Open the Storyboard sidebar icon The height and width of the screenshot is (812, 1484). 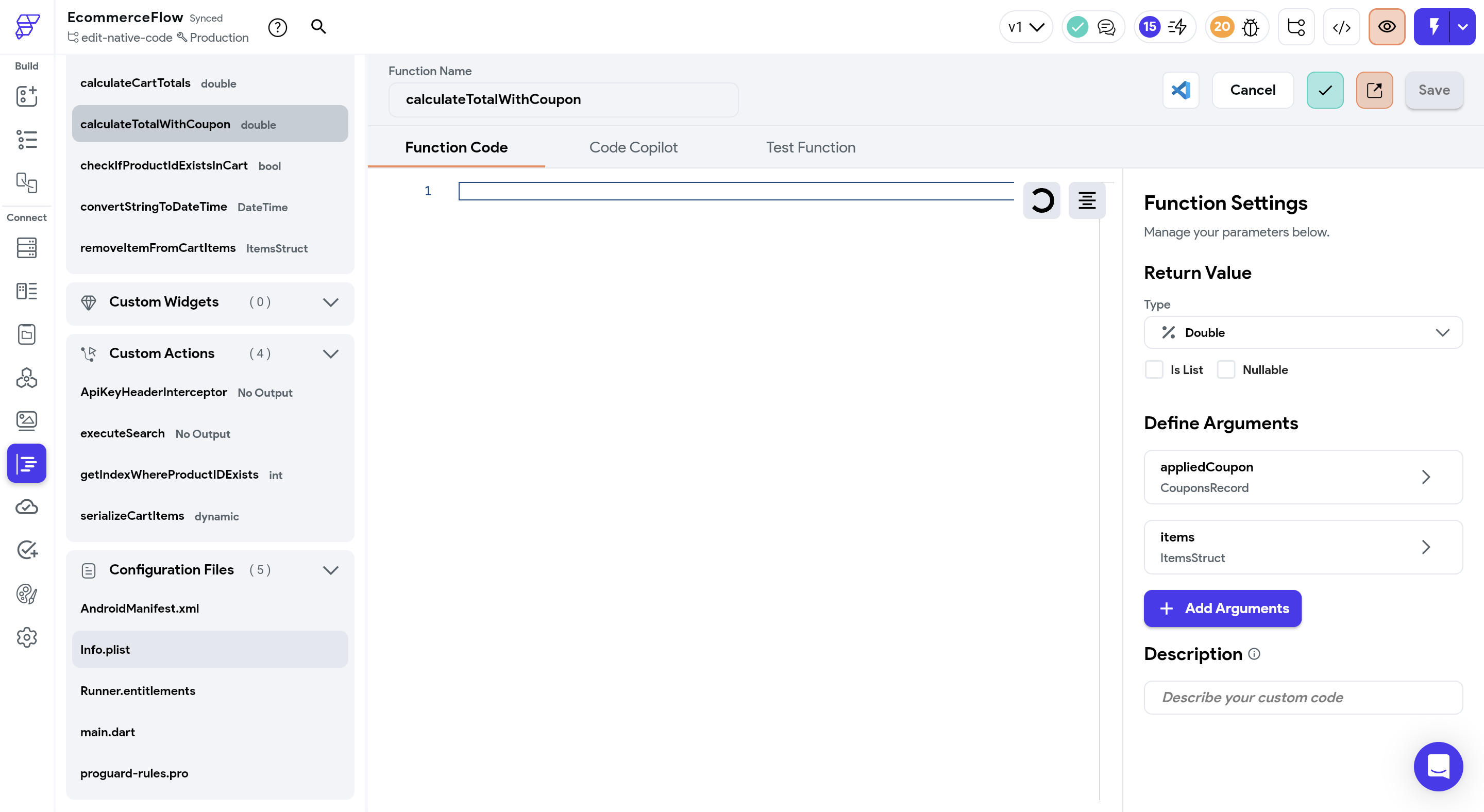(x=26, y=182)
